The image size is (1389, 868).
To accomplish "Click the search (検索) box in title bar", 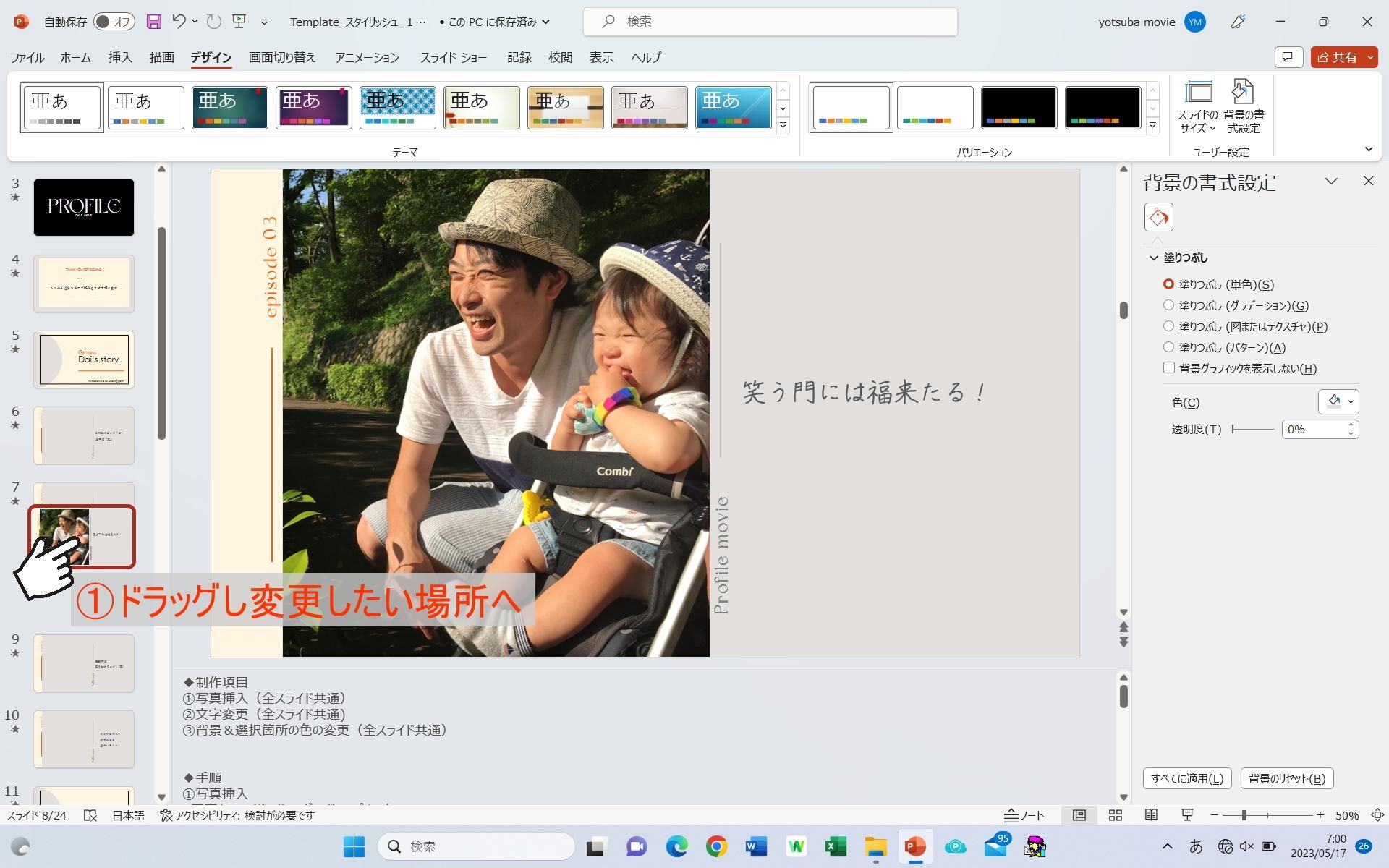I will pos(770,22).
